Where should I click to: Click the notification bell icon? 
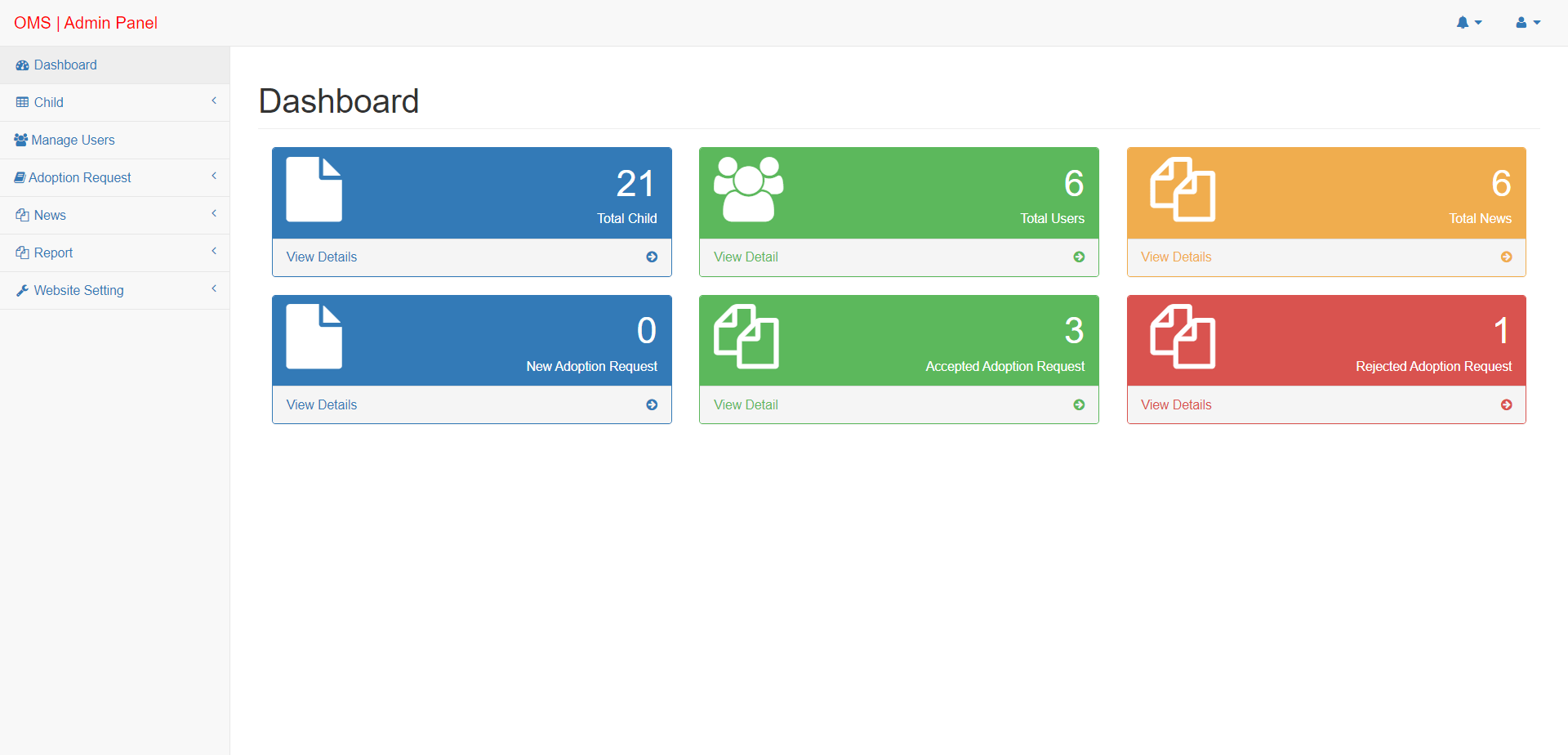pos(1463,22)
